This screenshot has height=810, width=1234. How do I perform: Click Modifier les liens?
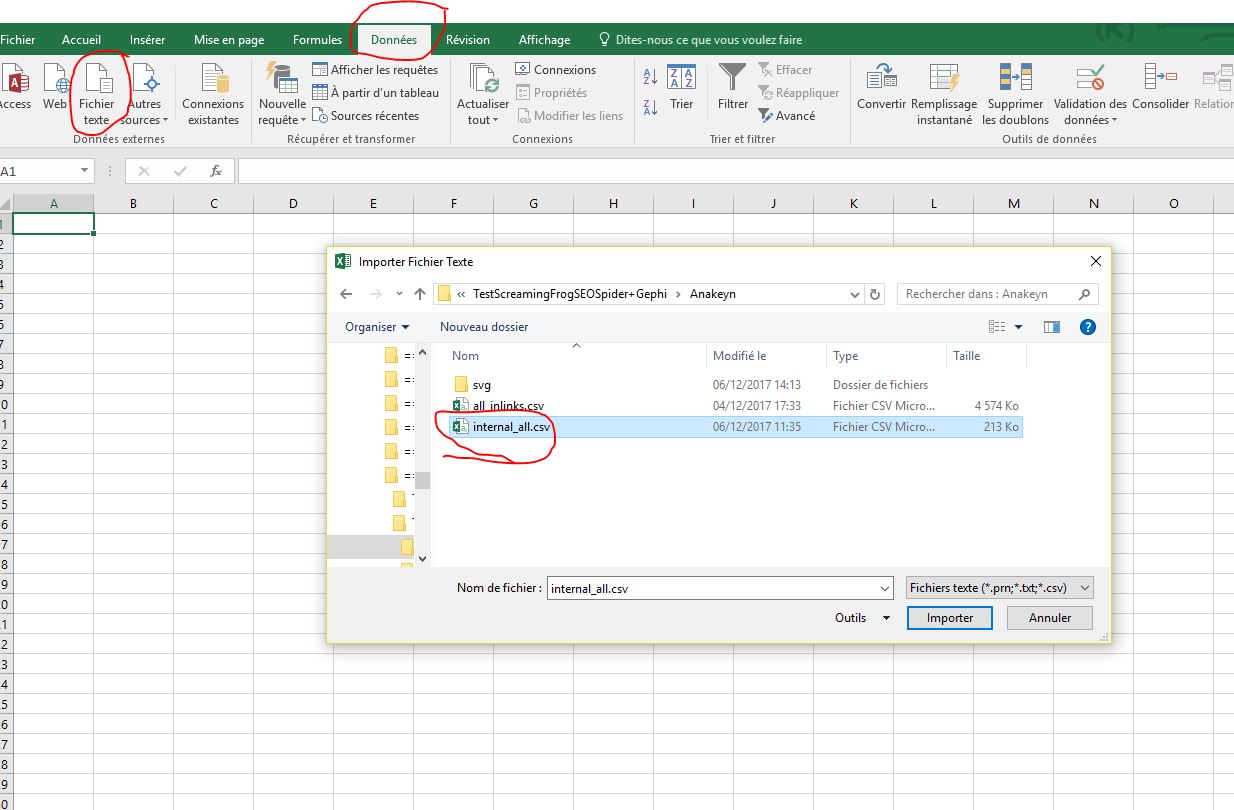point(569,116)
